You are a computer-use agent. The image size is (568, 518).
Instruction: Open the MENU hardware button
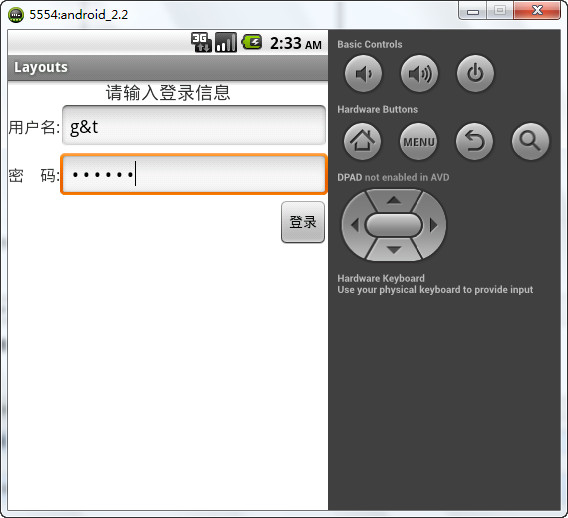pos(418,141)
